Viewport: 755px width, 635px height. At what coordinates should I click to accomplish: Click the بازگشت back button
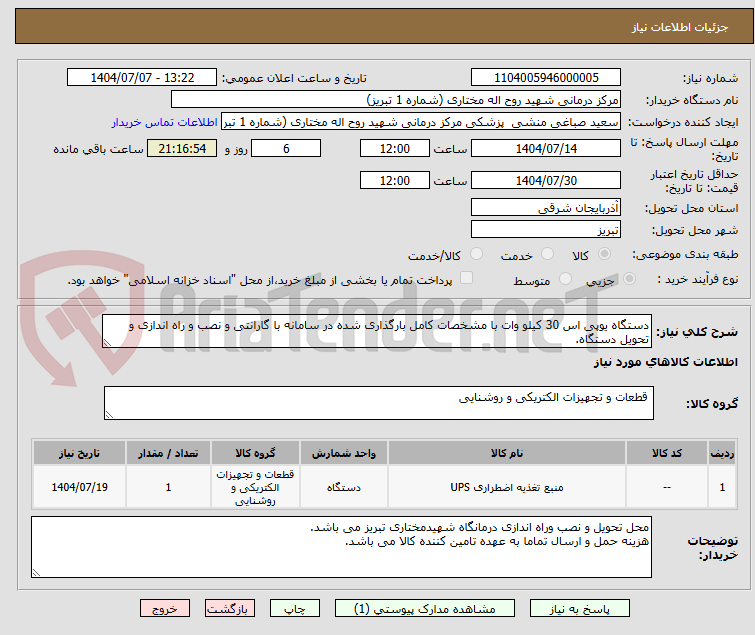click(230, 609)
